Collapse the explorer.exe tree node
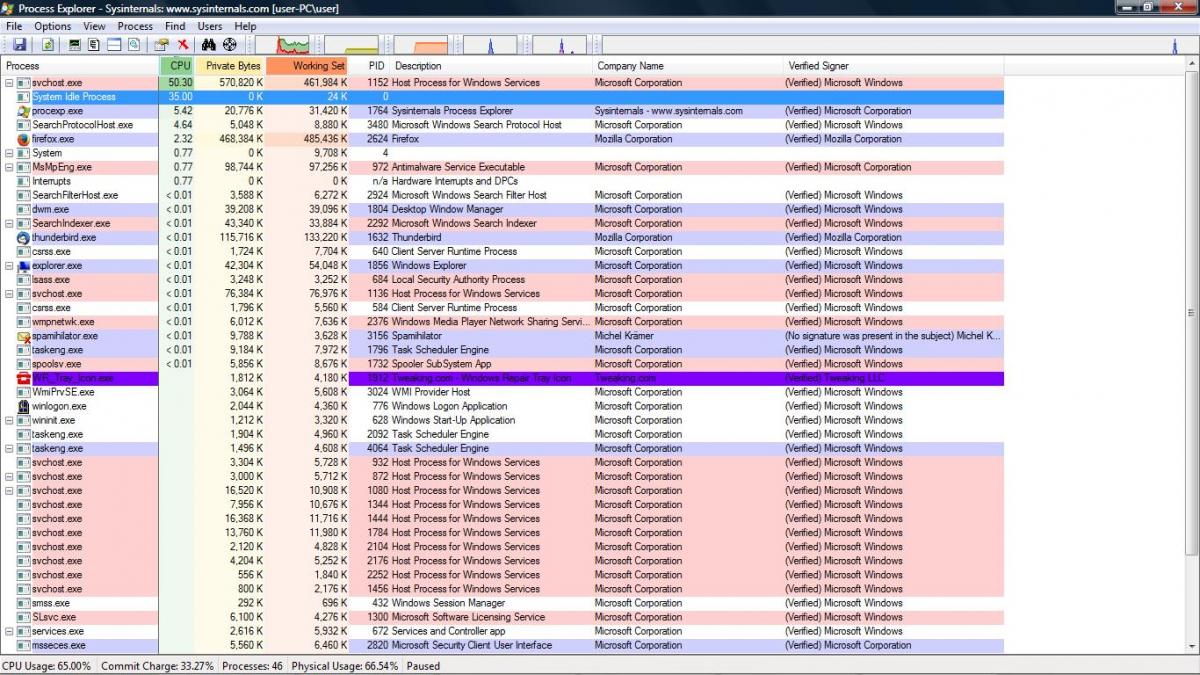The height and width of the screenshot is (675, 1200). [x=9, y=266]
